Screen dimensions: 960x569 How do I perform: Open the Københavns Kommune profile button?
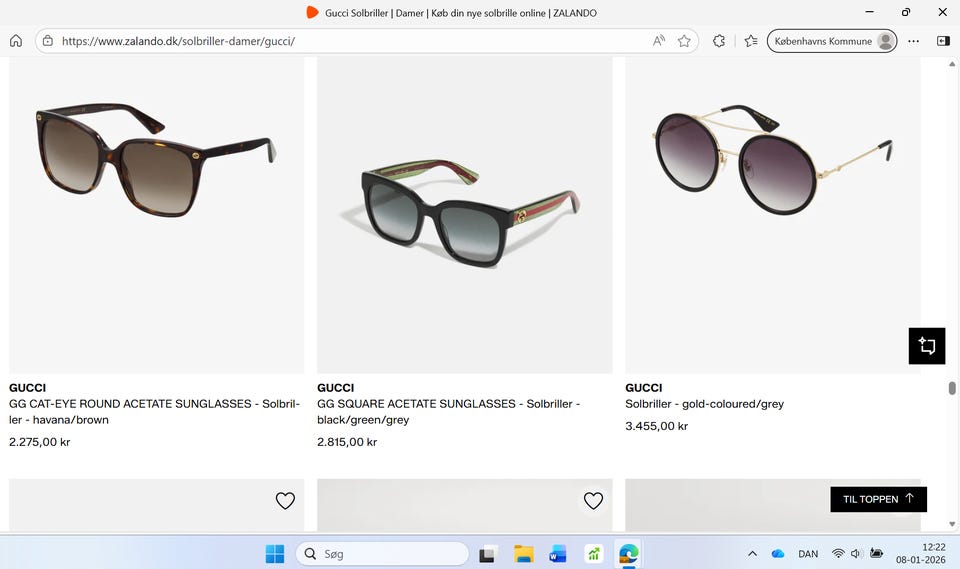[832, 41]
